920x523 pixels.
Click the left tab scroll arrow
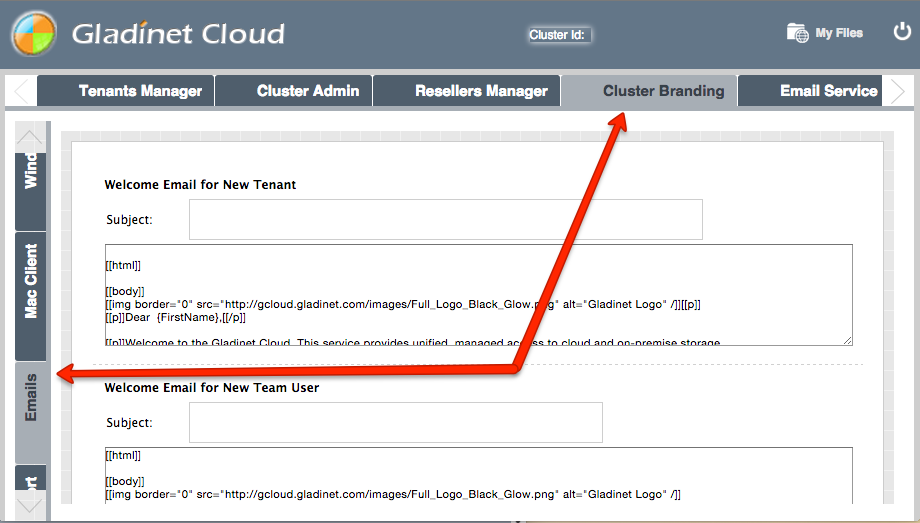tap(22, 91)
